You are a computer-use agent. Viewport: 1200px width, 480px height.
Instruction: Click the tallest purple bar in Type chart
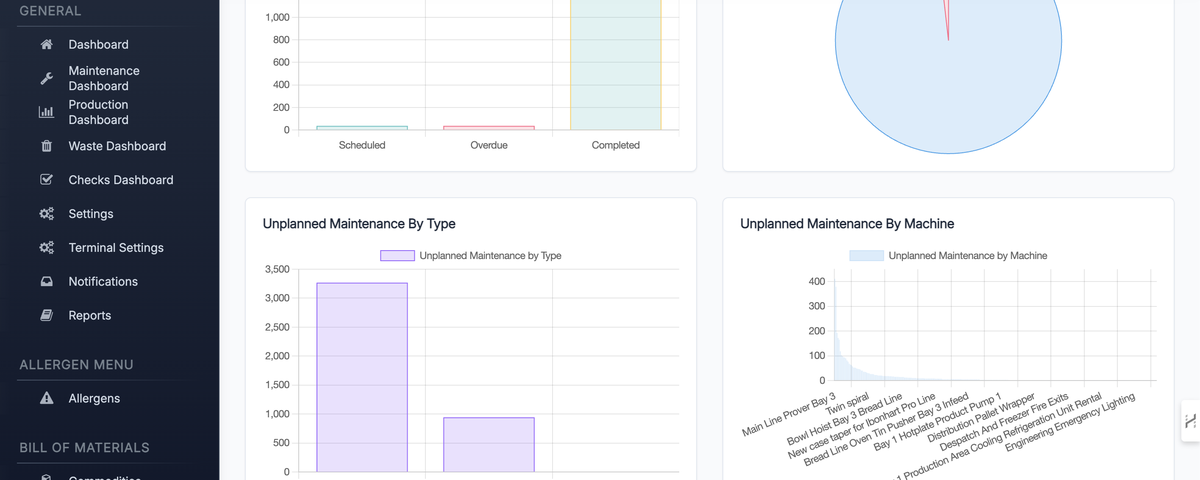click(362, 377)
